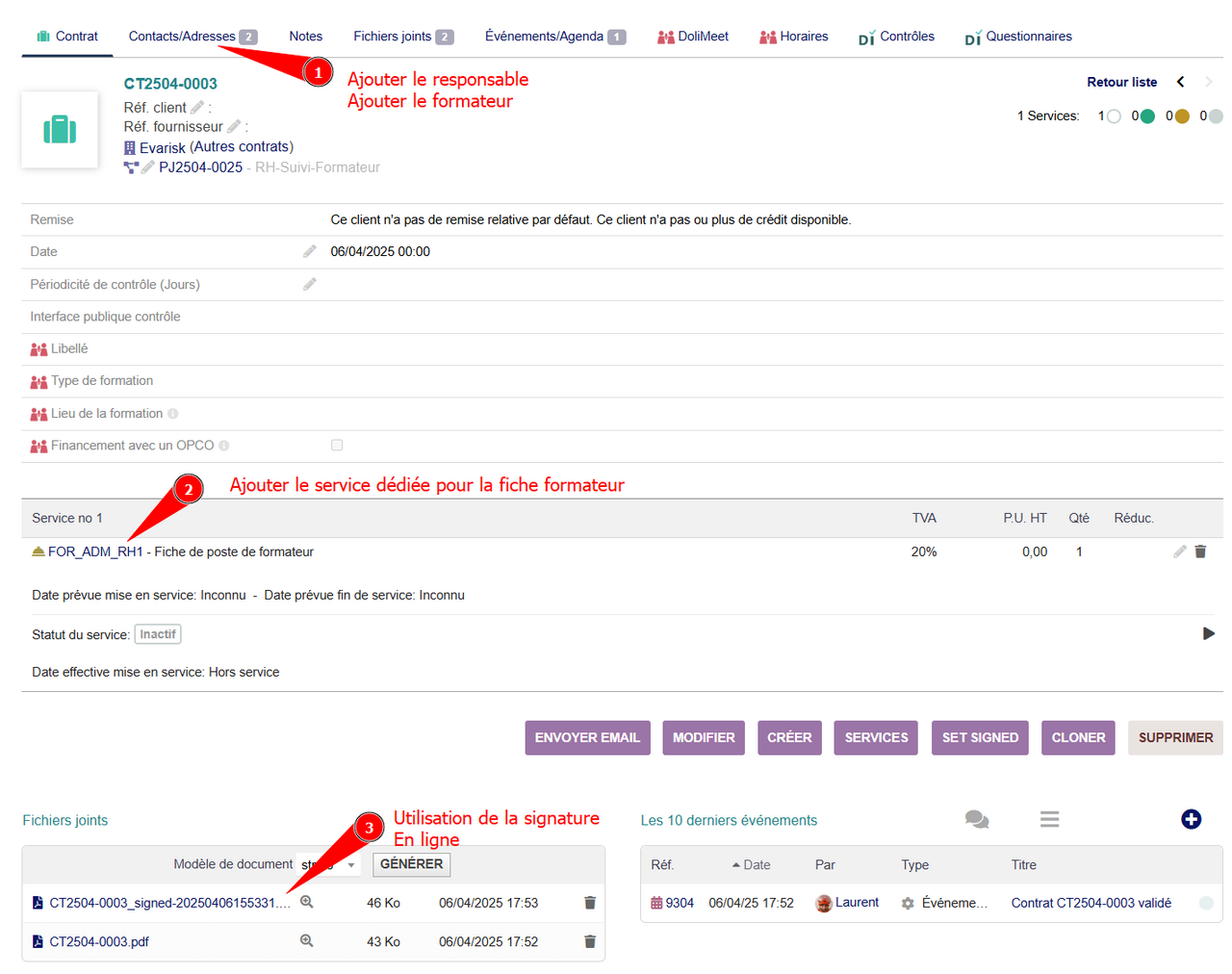Activate service using the play arrow
This screenshot has width=1232, height=974.
(1208, 633)
